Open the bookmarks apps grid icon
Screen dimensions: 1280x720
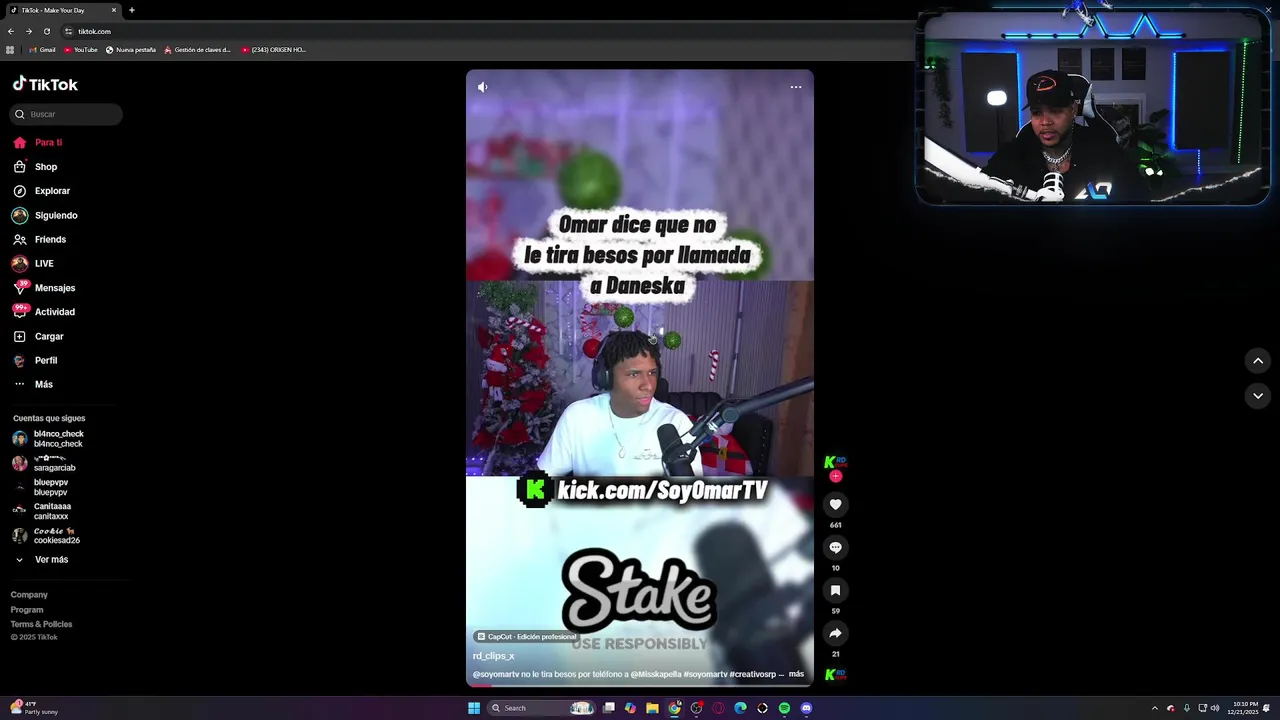(10, 49)
